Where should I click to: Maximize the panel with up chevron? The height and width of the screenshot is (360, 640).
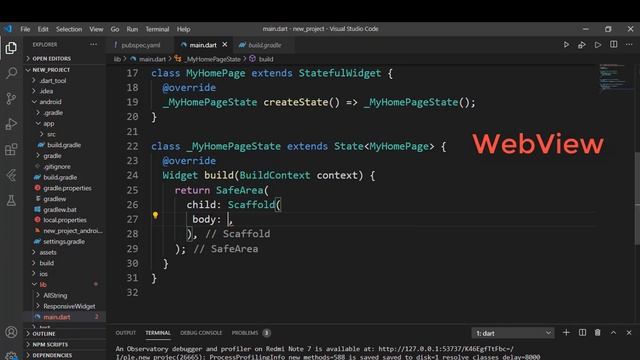[613, 333]
